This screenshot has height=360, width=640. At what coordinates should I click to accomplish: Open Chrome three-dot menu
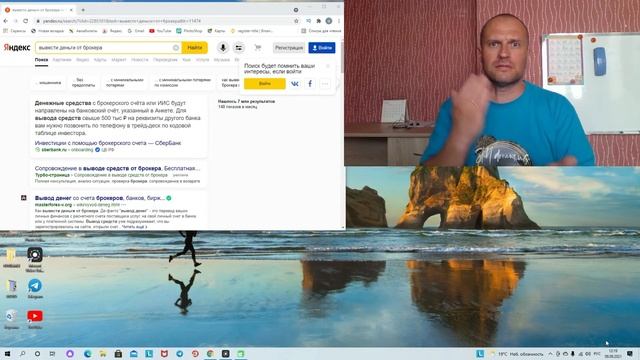(339, 21)
